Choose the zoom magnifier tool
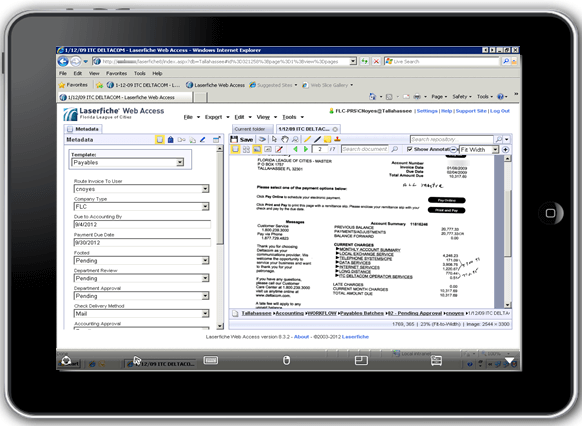 coord(295,140)
